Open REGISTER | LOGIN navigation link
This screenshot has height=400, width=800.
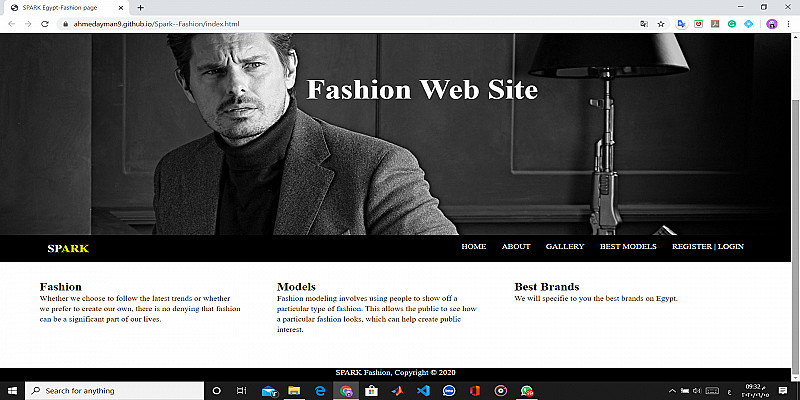click(x=708, y=246)
